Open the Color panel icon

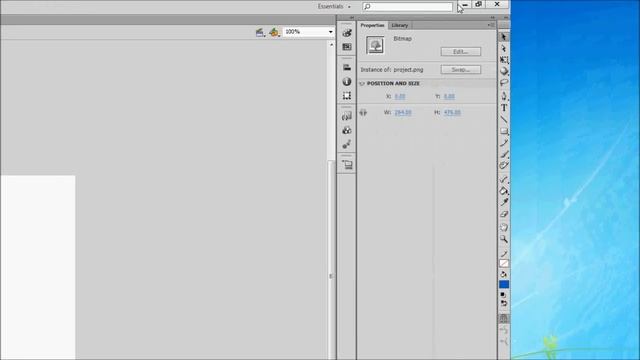pyautogui.click(x=347, y=33)
